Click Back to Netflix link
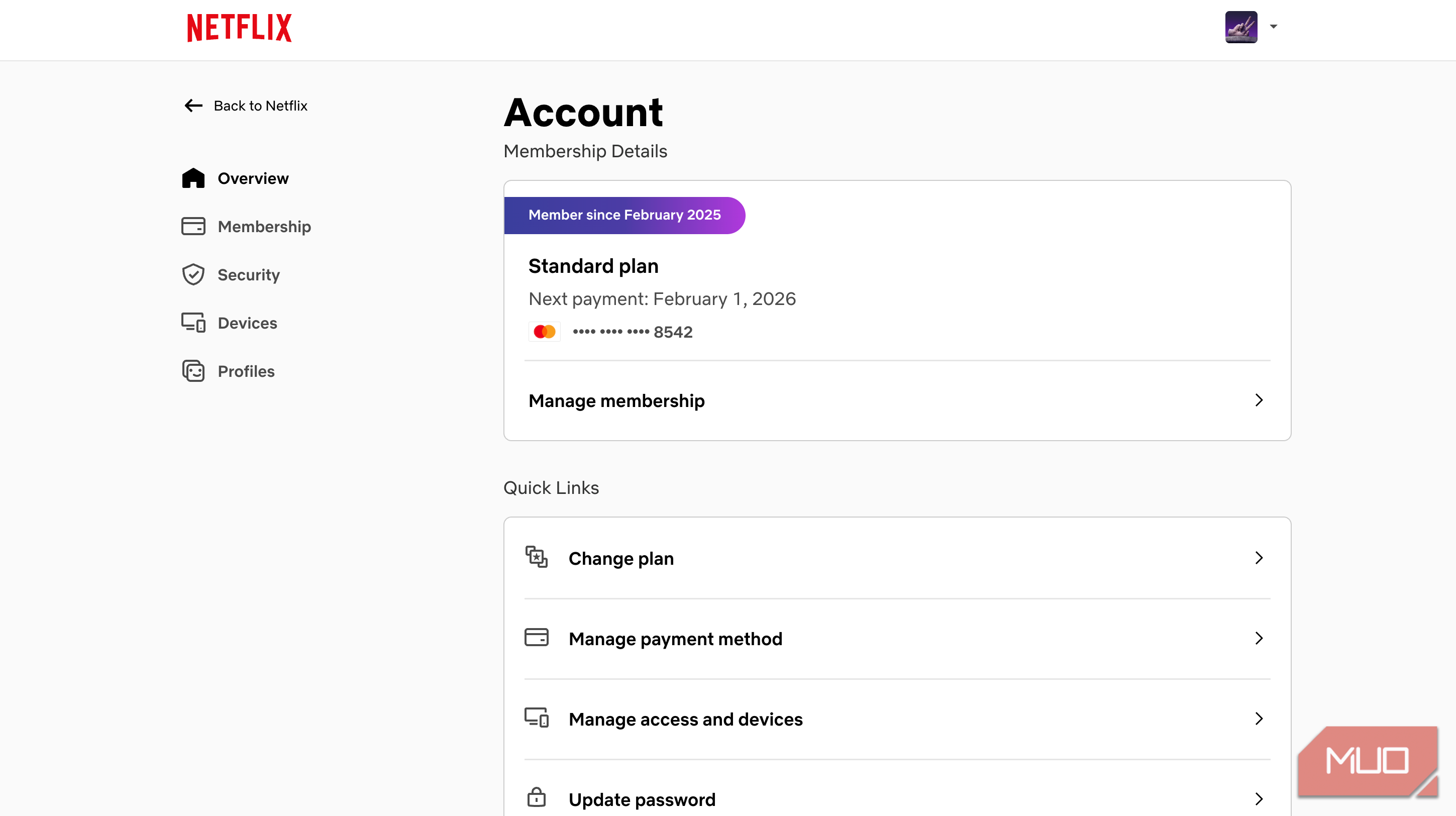The image size is (1456, 816). (x=260, y=106)
